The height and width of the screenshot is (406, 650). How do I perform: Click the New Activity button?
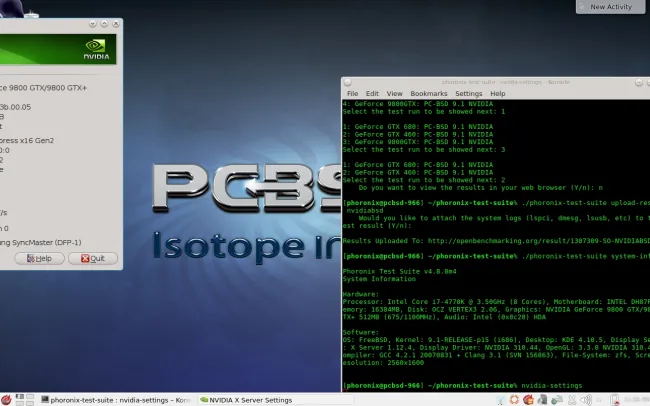click(610, 6)
